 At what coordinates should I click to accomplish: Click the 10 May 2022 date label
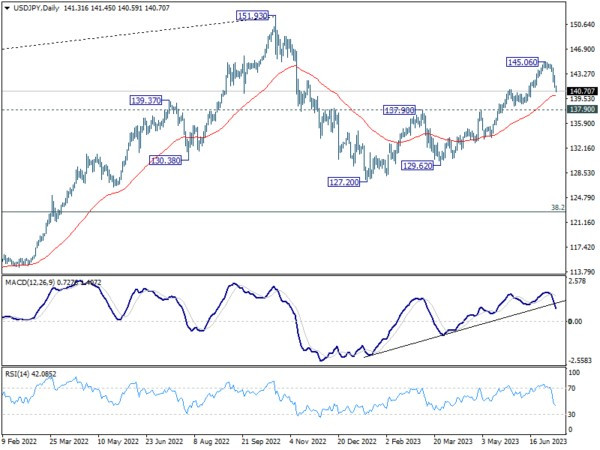117,442
